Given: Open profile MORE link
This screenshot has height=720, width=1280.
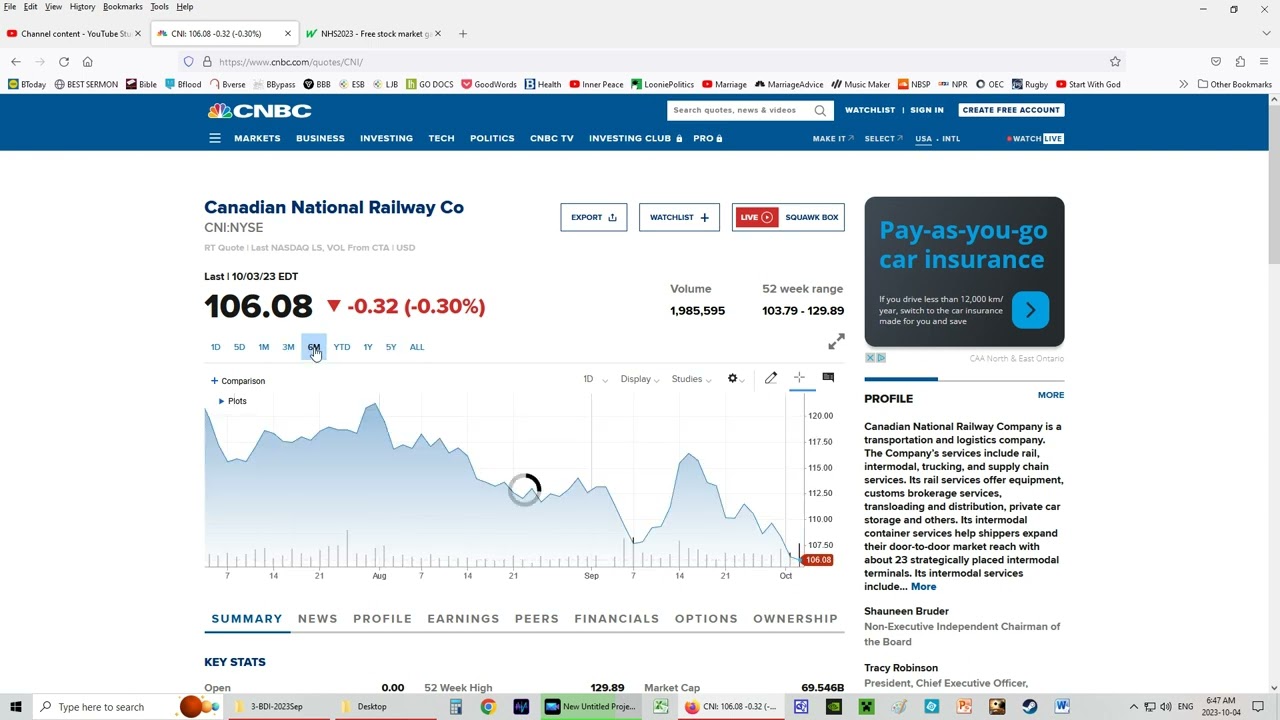Looking at the screenshot, I should (1050, 395).
